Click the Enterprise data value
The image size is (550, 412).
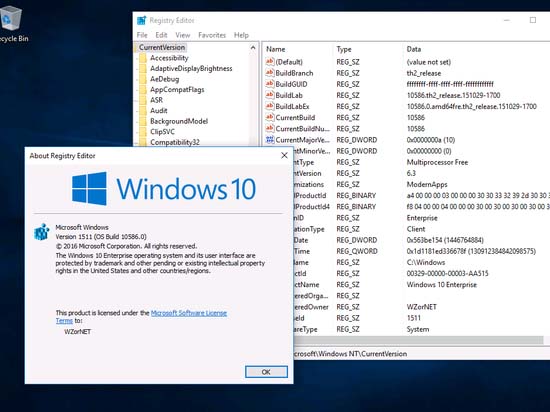point(422,218)
